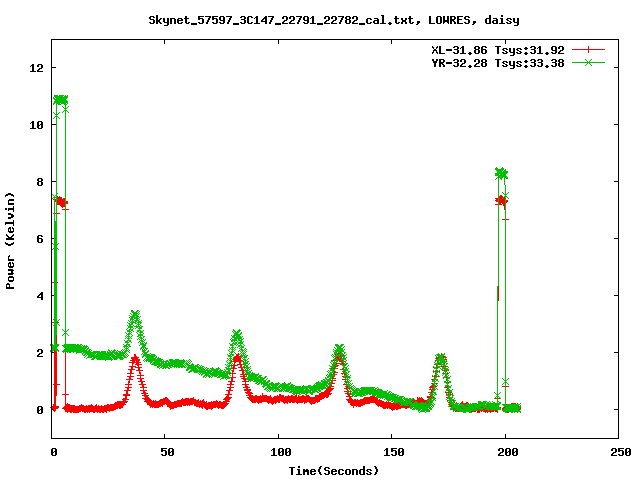Click the 50 tick label on the time axis
This screenshot has width=640, height=480.
click(166, 453)
